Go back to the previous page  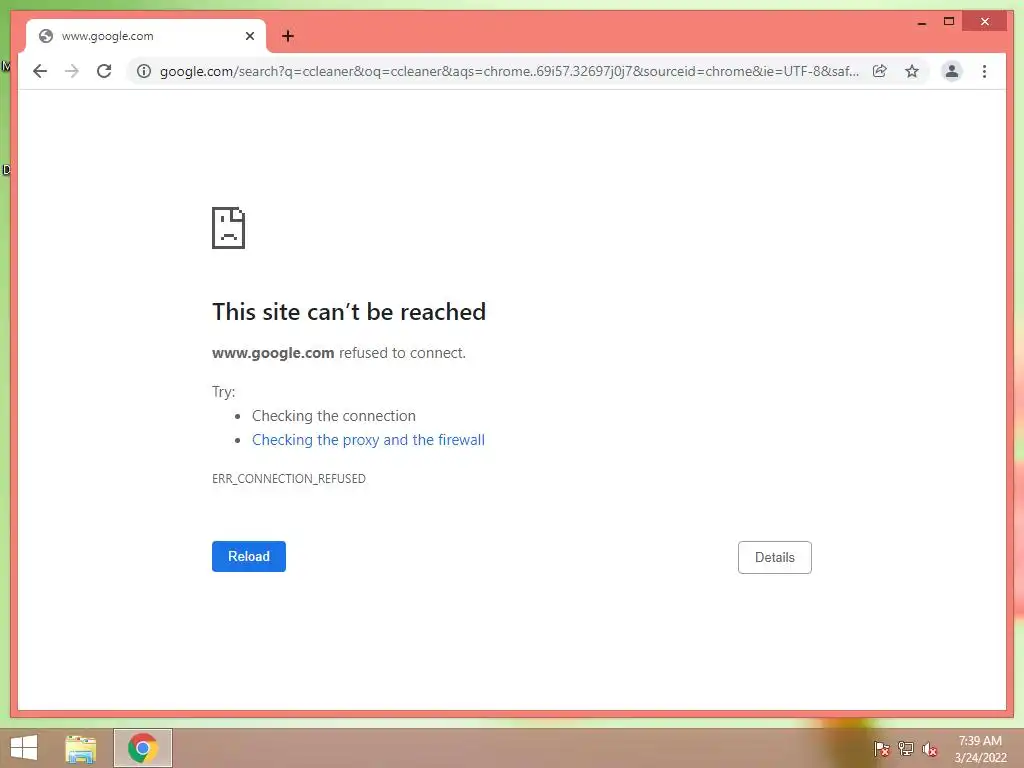(40, 71)
